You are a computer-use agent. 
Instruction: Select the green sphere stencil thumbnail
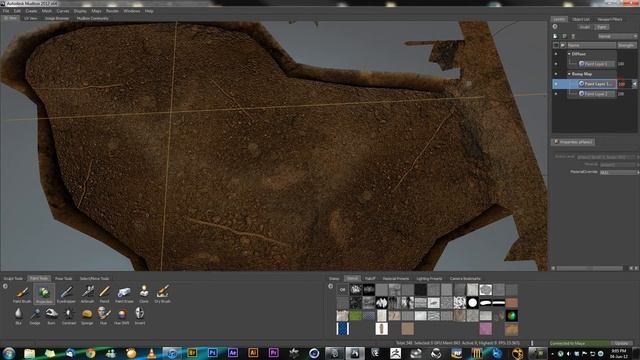click(512, 316)
